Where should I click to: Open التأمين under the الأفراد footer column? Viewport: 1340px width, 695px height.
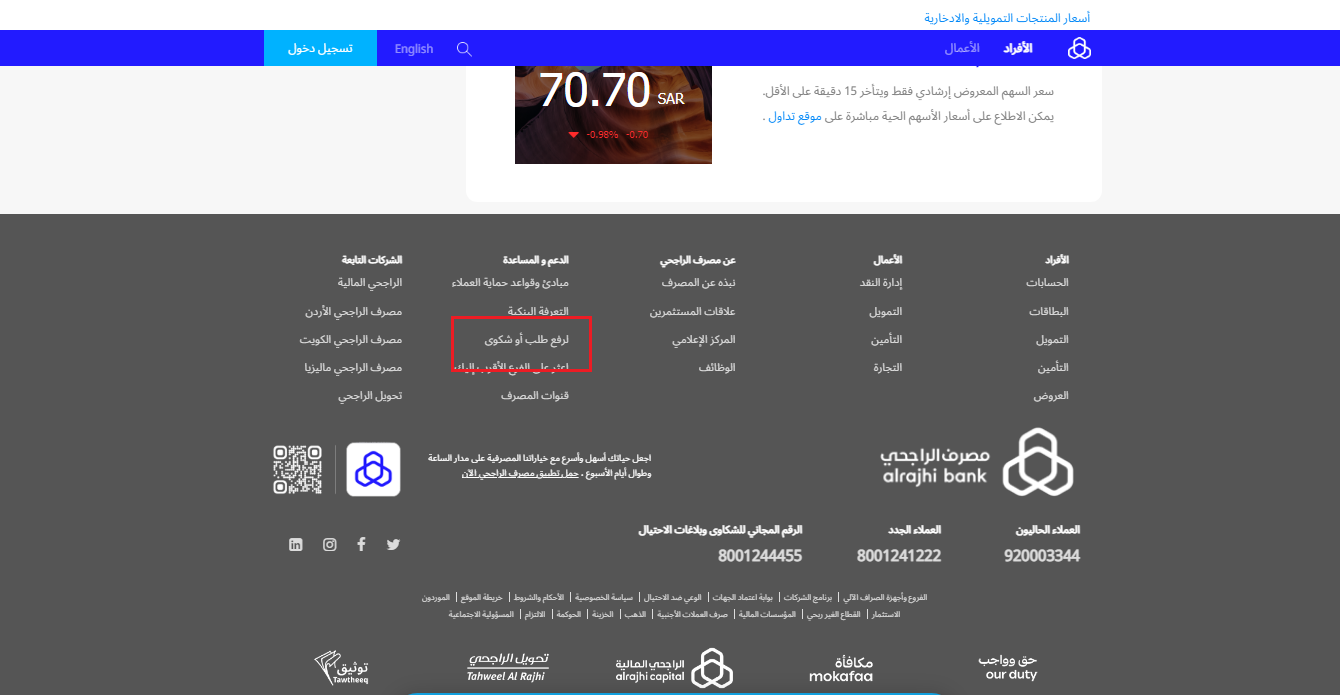point(1053,368)
